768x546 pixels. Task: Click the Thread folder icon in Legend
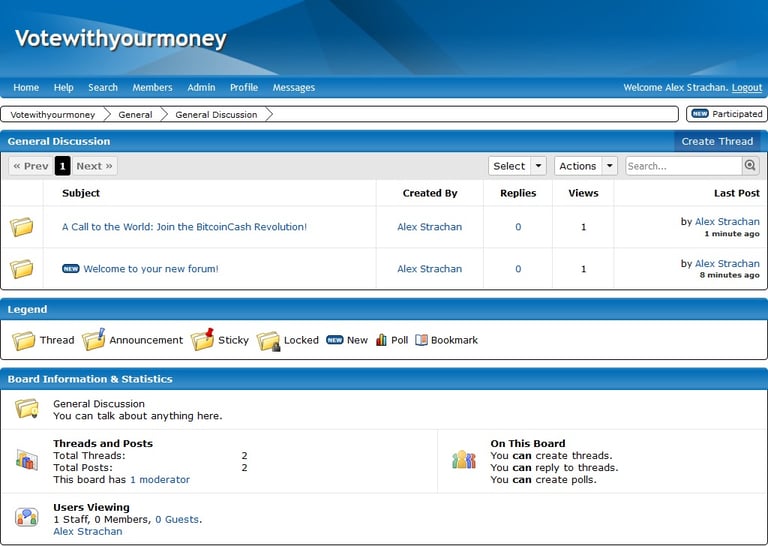pos(24,340)
